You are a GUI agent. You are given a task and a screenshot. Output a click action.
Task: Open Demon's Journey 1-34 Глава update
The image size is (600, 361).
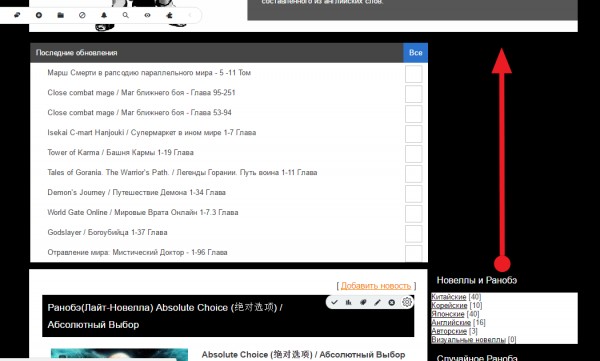pyautogui.click(x=137, y=193)
